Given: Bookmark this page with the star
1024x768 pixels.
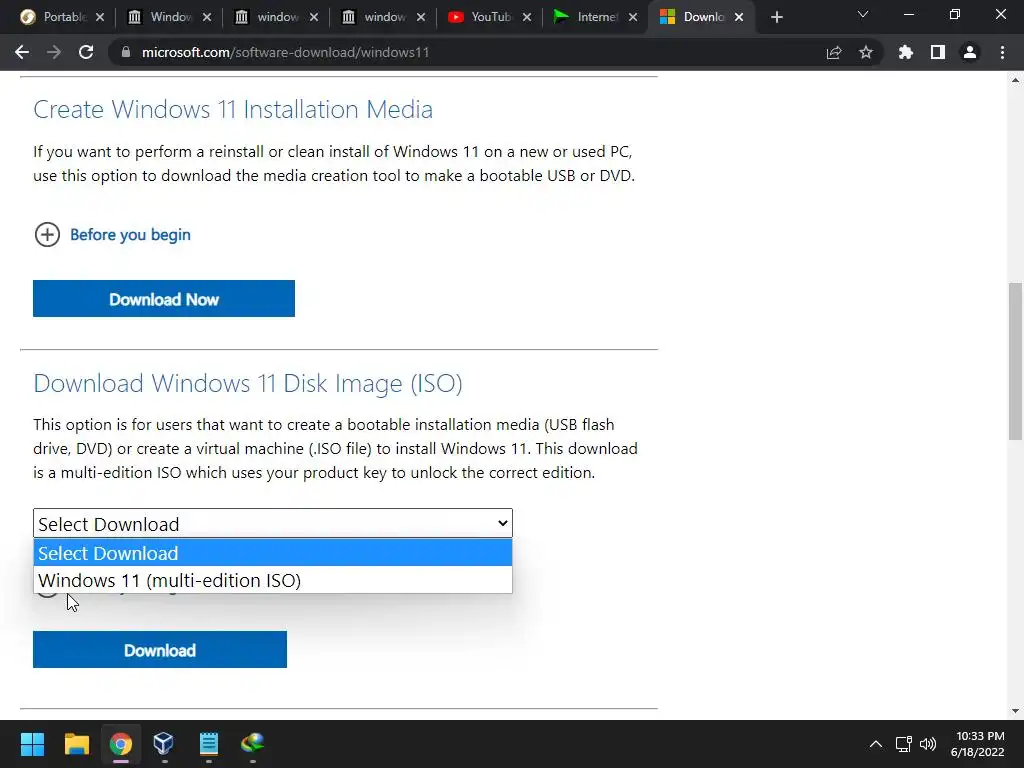Looking at the screenshot, I should (866, 52).
